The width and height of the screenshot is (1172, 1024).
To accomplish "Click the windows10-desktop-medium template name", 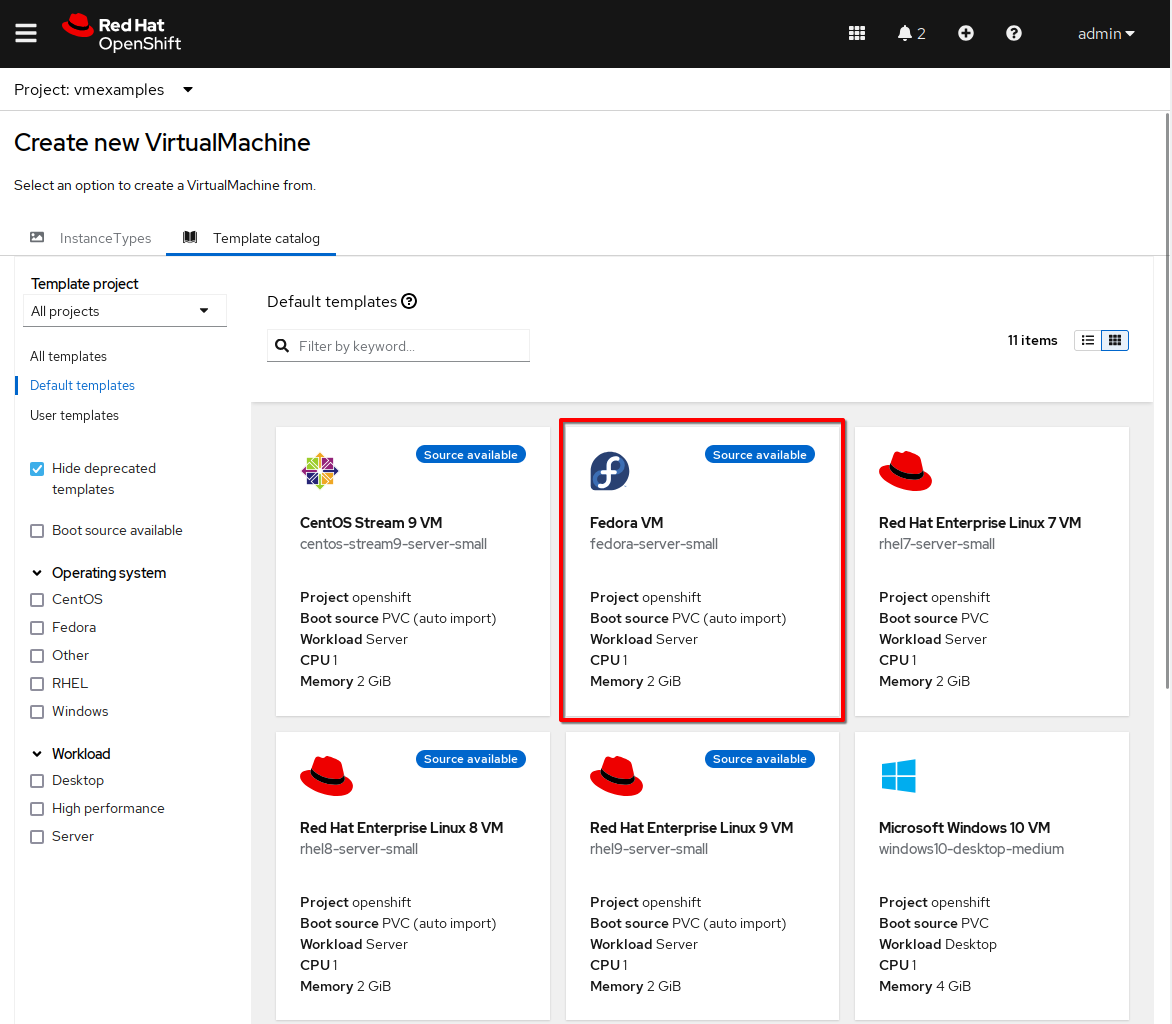I will pyautogui.click(x=971, y=849).
